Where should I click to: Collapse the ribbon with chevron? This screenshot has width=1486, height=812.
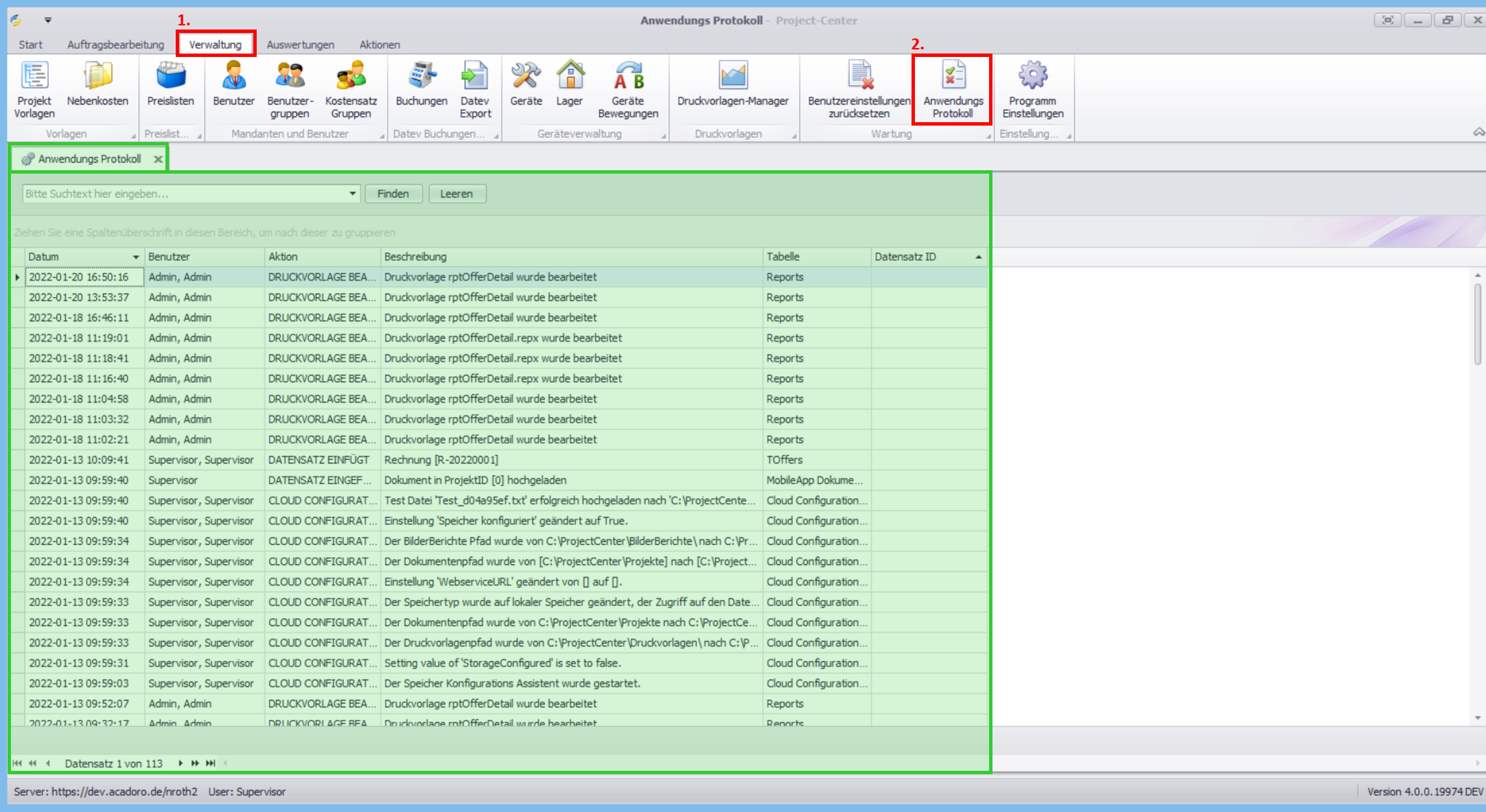(1478, 132)
